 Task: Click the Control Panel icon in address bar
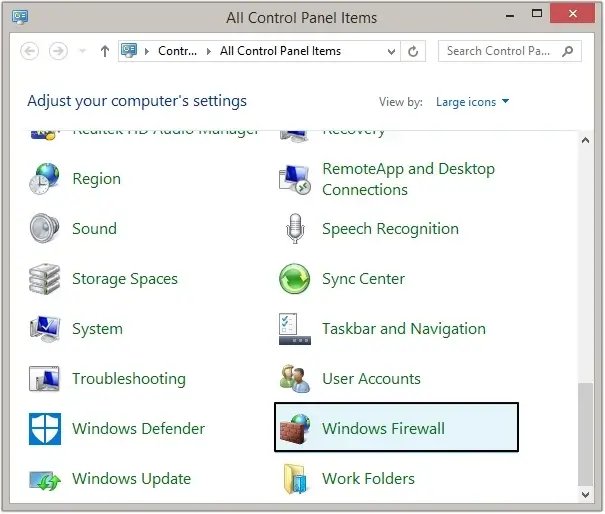click(x=129, y=51)
